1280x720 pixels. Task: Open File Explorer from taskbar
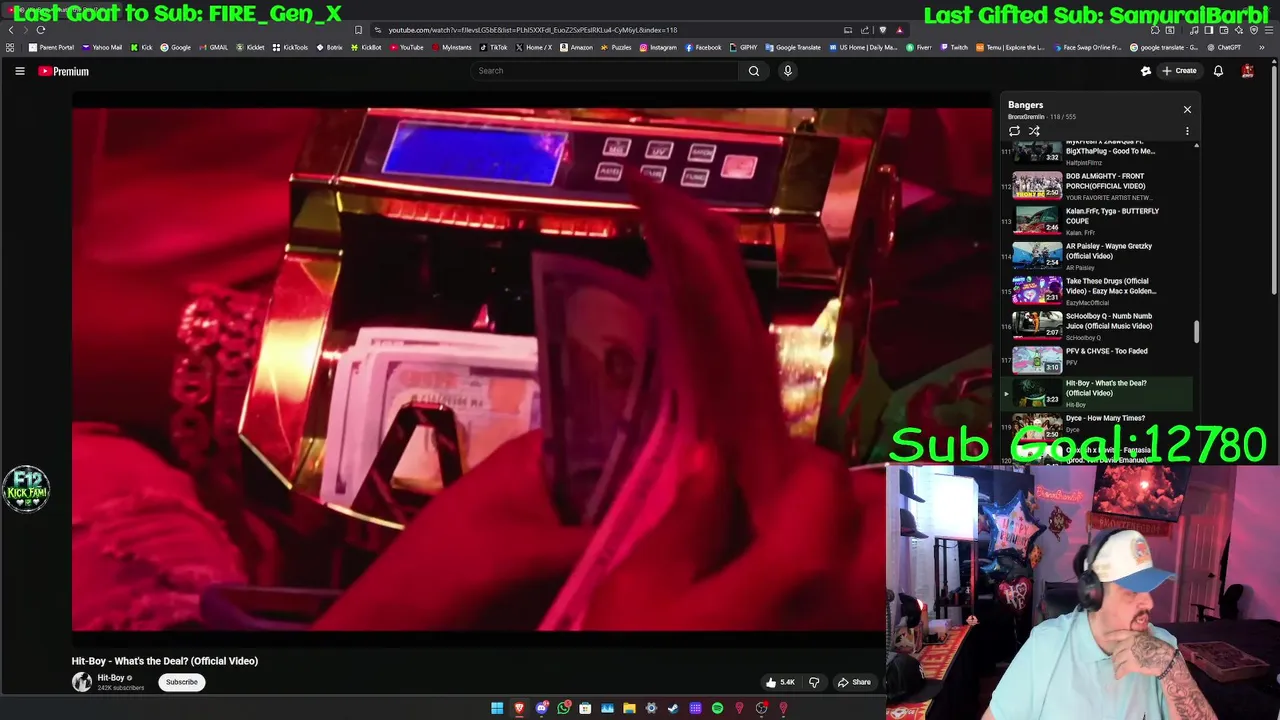point(629,709)
